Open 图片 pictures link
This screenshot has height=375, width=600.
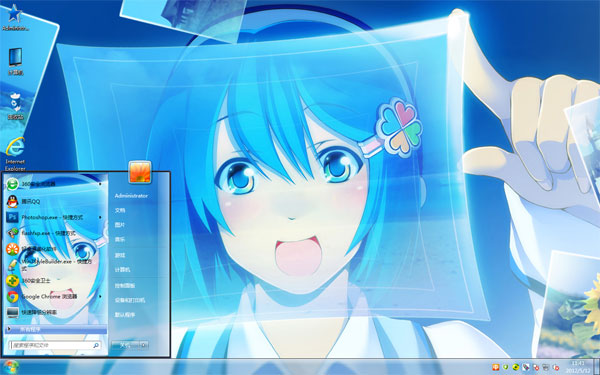(120, 225)
